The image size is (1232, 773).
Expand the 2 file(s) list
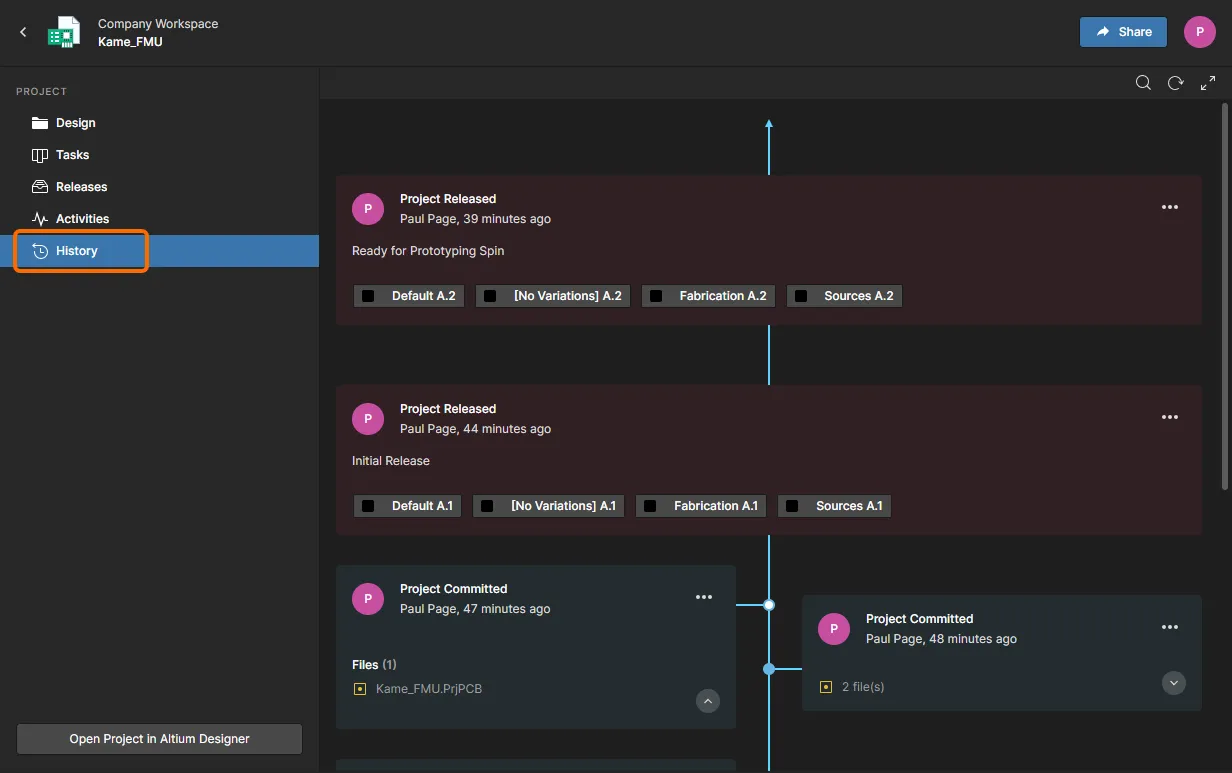(x=1174, y=683)
